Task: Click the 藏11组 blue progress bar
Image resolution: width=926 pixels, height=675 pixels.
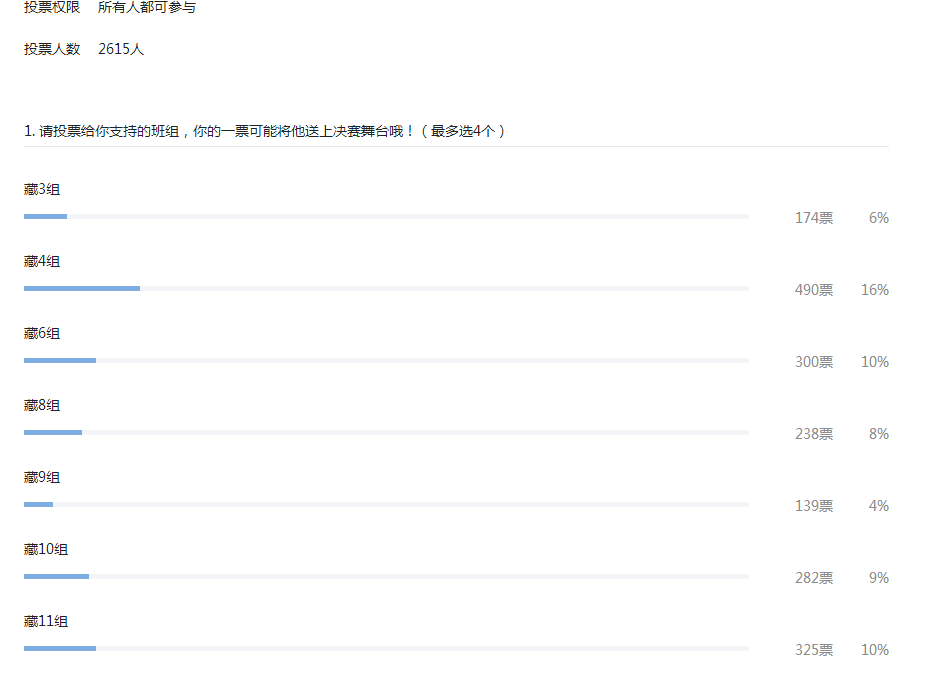Action: point(60,648)
